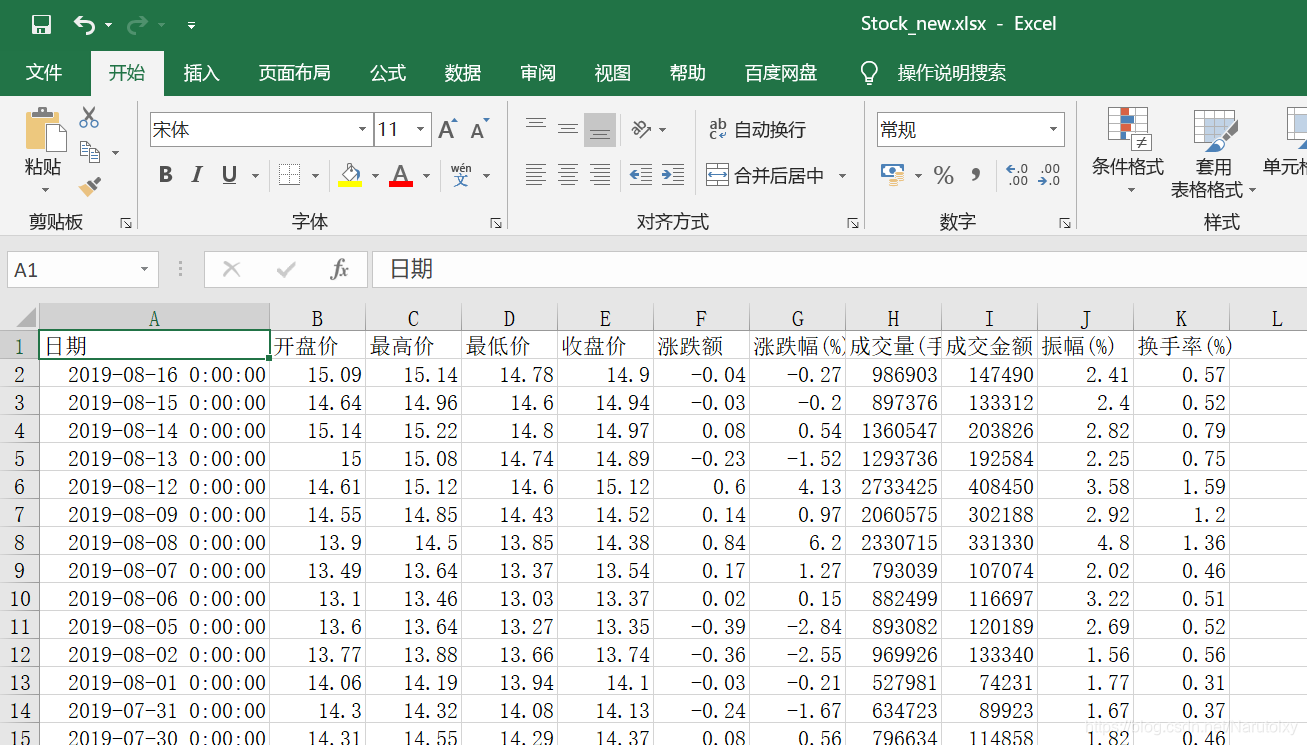Image resolution: width=1307 pixels, height=745 pixels.
Task: Click the 粘贴 paste button
Action: click(x=44, y=142)
